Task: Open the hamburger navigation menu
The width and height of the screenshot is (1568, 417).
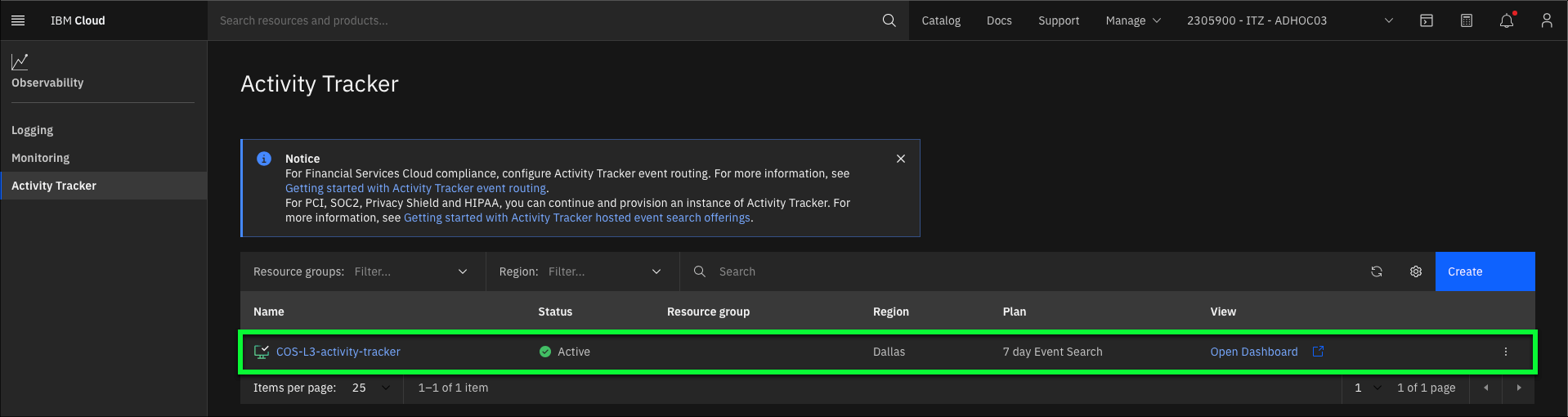Action: 18,20
